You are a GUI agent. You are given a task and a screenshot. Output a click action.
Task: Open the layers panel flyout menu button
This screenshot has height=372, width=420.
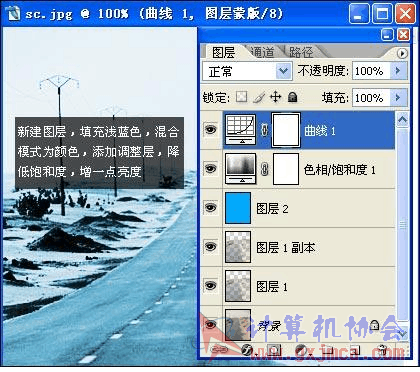[402, 53]
